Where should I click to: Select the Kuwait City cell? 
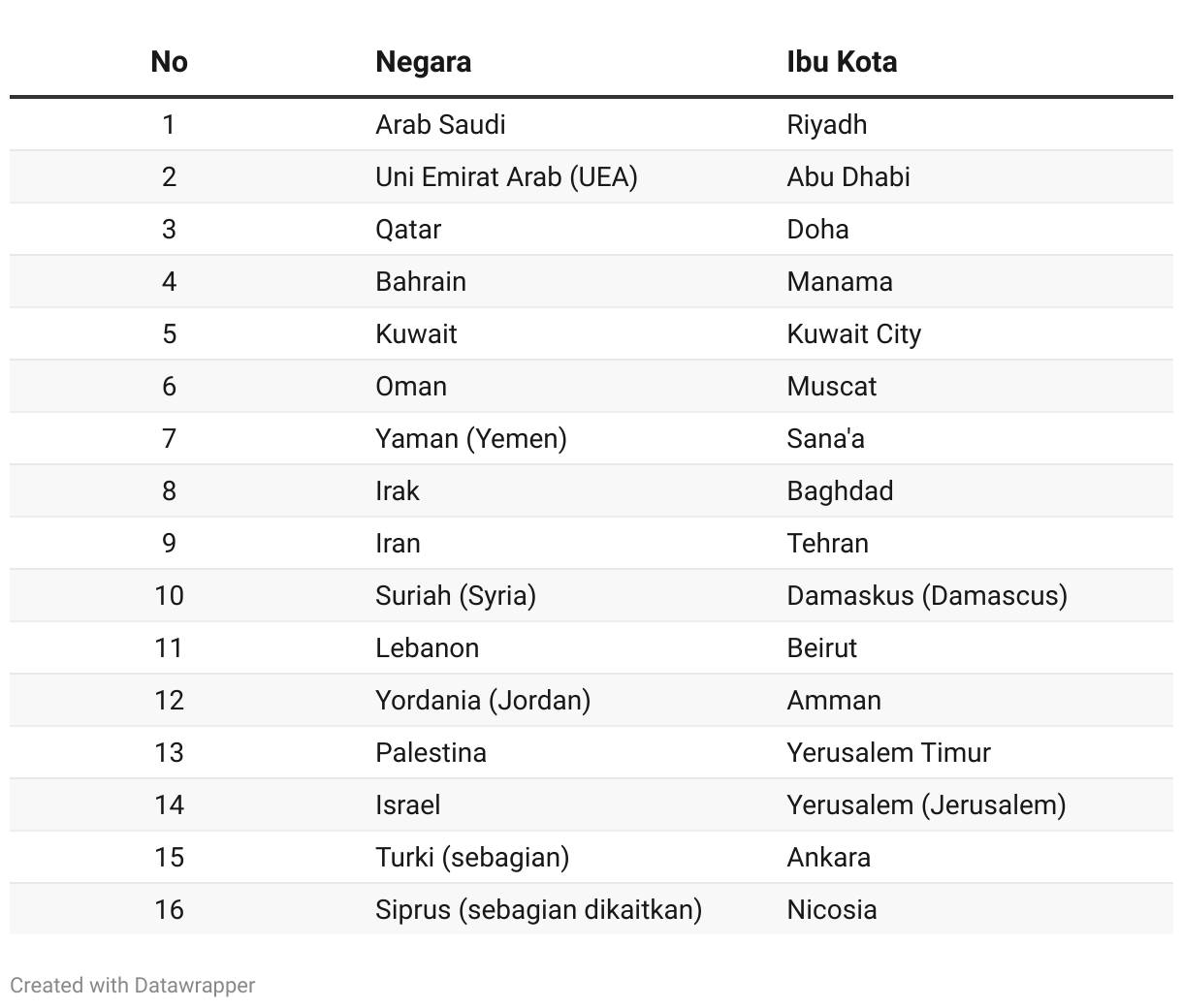[854, 334]
